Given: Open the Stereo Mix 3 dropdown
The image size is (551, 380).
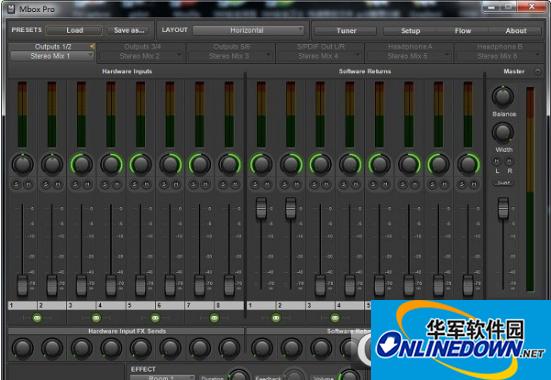Looking at the screenshot, I should click(231, 56).
